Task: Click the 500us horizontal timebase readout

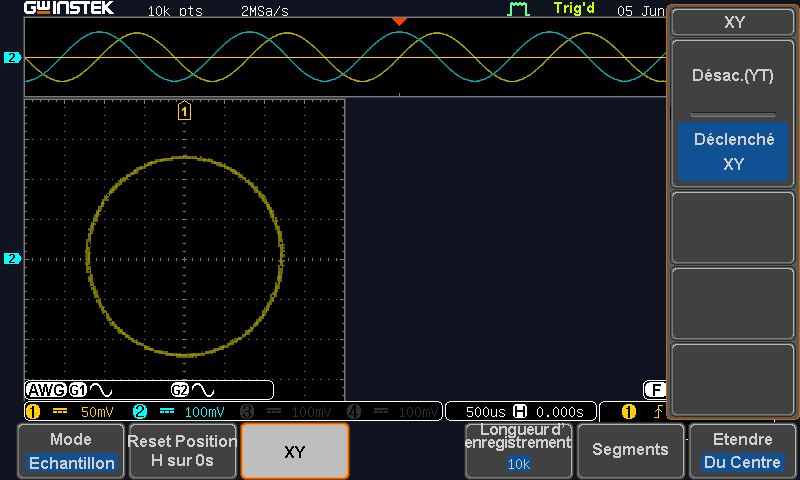Action: pos(485,412)
